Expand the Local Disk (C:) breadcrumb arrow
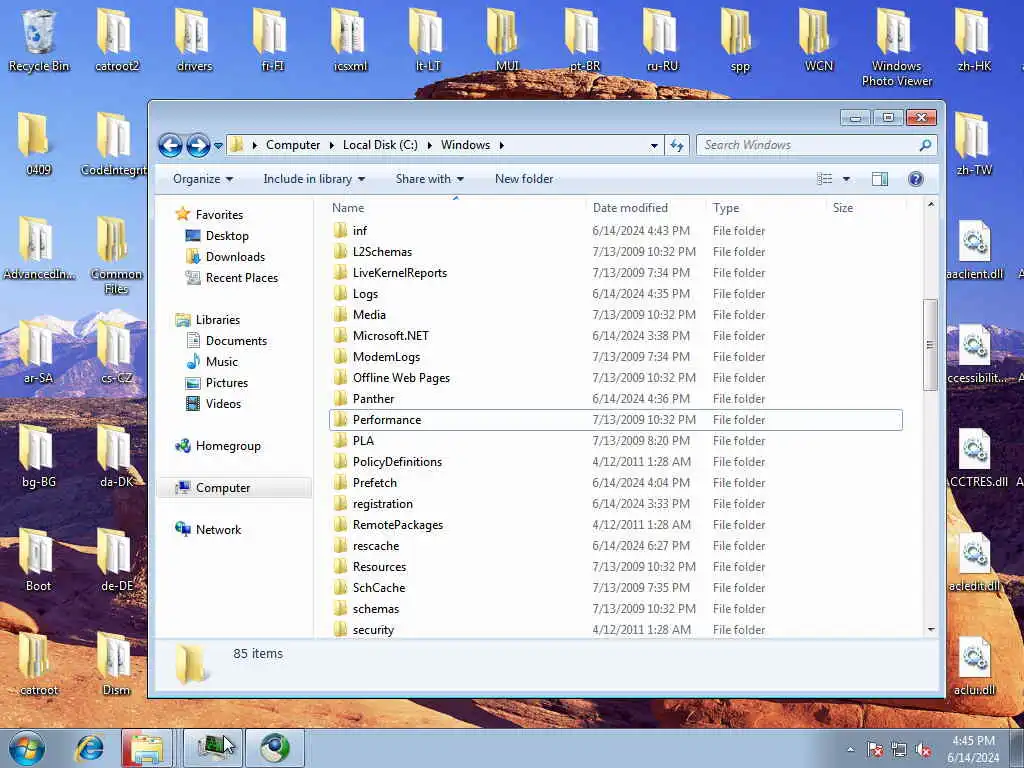Viewport: 1024px width, 768px height. coord(429,145)
